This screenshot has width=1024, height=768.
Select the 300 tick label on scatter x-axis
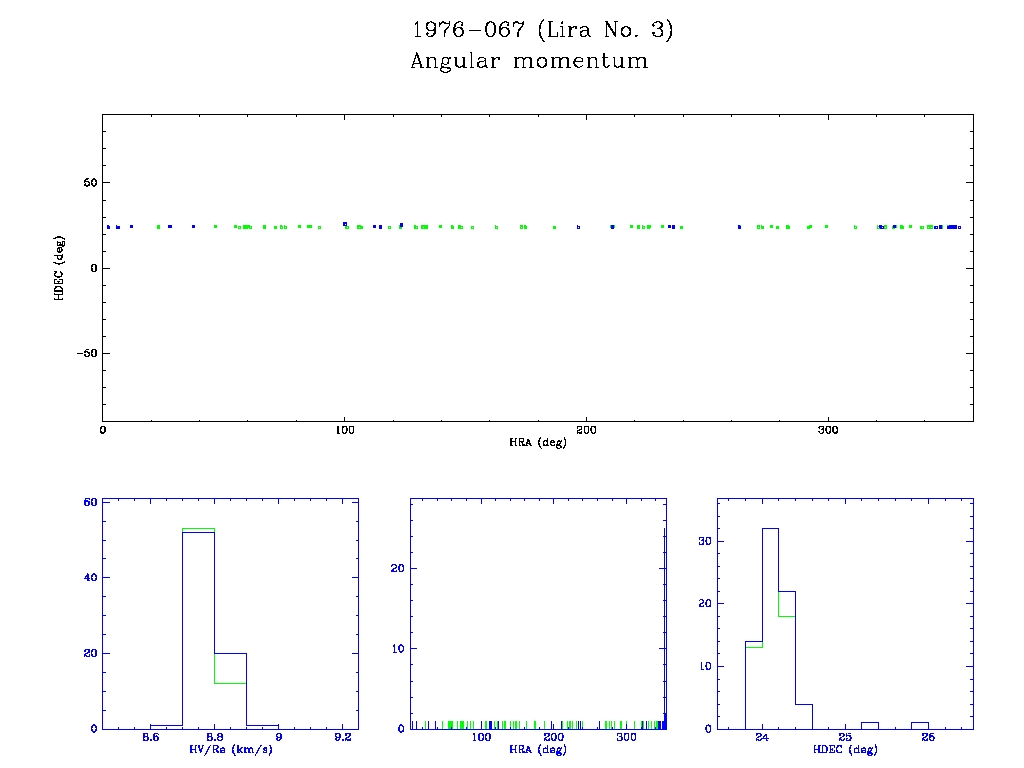click(828, 430)
